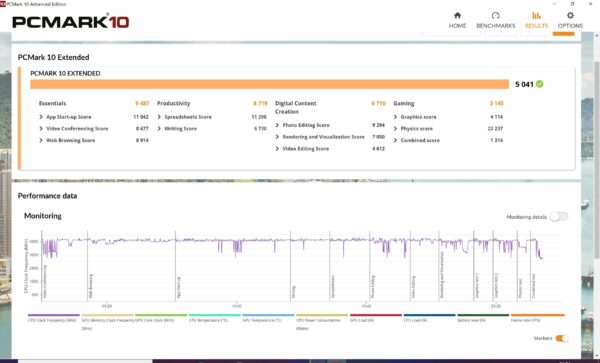This screenshot has width=600, height=363.
Task: Expand the Photo Editing Score row
Action: coord(302,125)
